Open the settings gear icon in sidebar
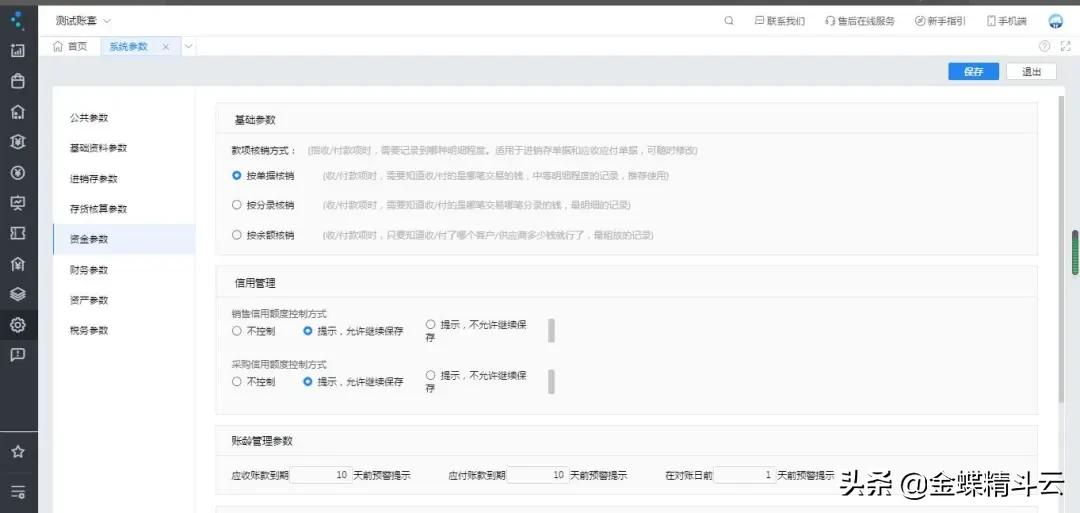The height and width of the screenshot is (513, 1080). pyautogui.click(x=18, y=324)
